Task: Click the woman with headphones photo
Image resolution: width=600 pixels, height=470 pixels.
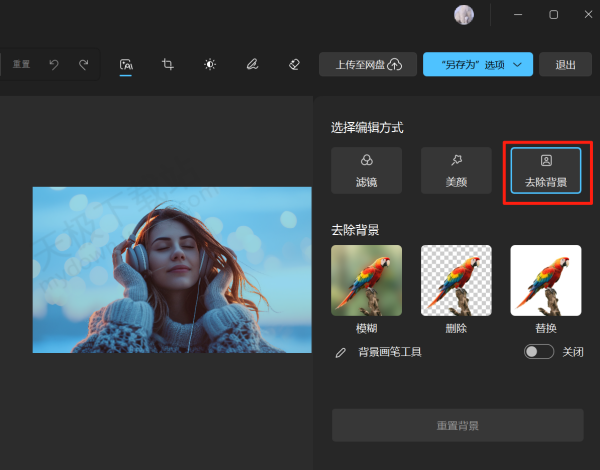Action: pos(172,270)
